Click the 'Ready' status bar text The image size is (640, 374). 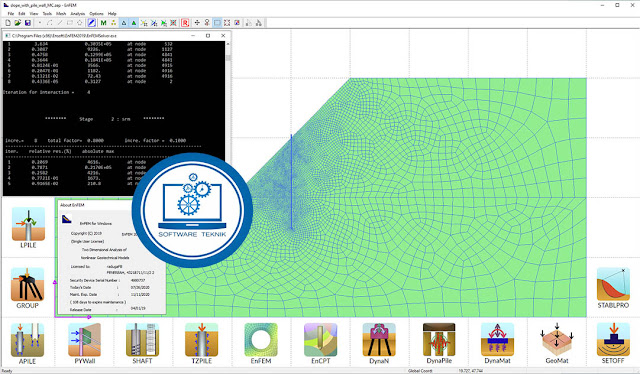coord(7,371)
